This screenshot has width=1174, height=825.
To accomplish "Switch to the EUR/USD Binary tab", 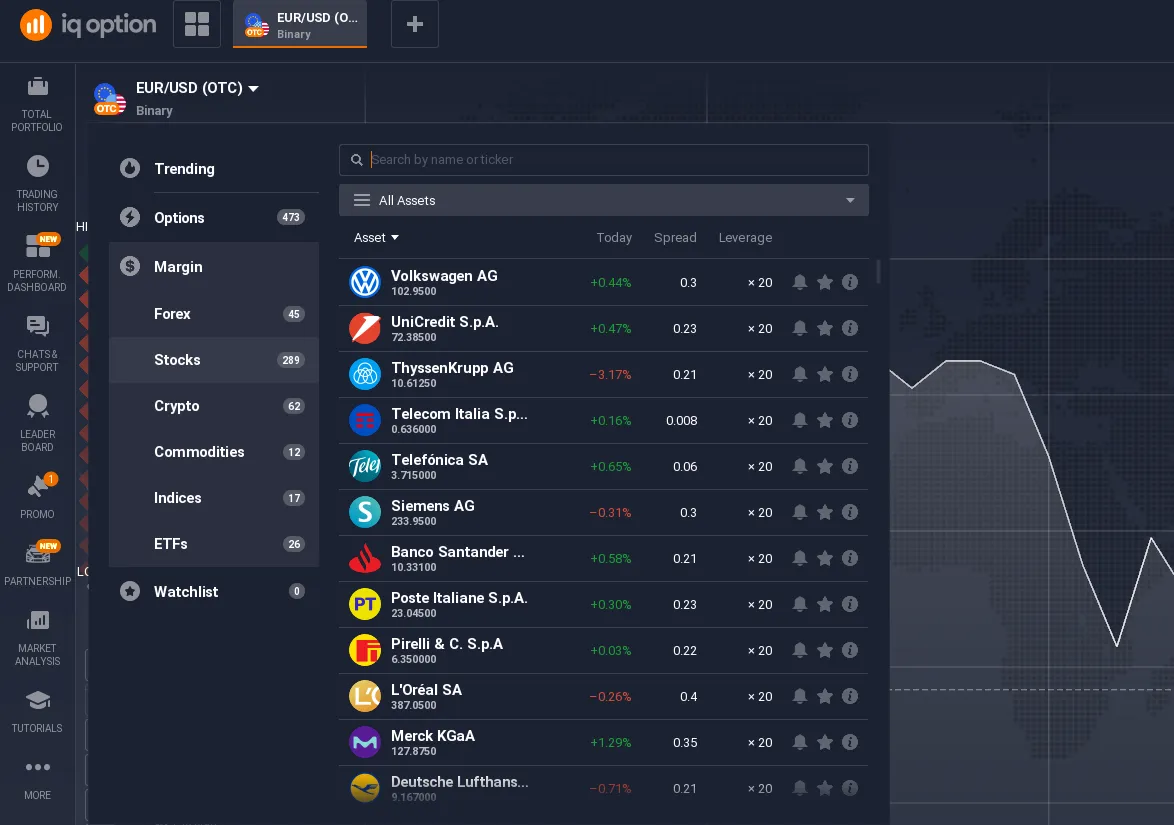I will click(x=300, y=25).
